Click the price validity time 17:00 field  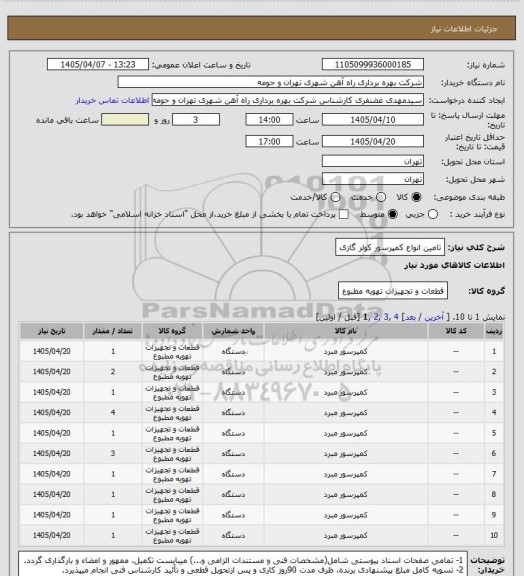269,141
